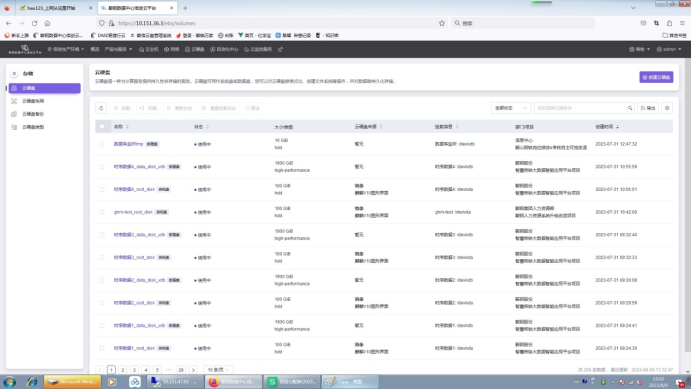The width and height of the screenshot is (692, 389).
Task: Sort by the 名称 column sort icon
Action: [128, 127]
